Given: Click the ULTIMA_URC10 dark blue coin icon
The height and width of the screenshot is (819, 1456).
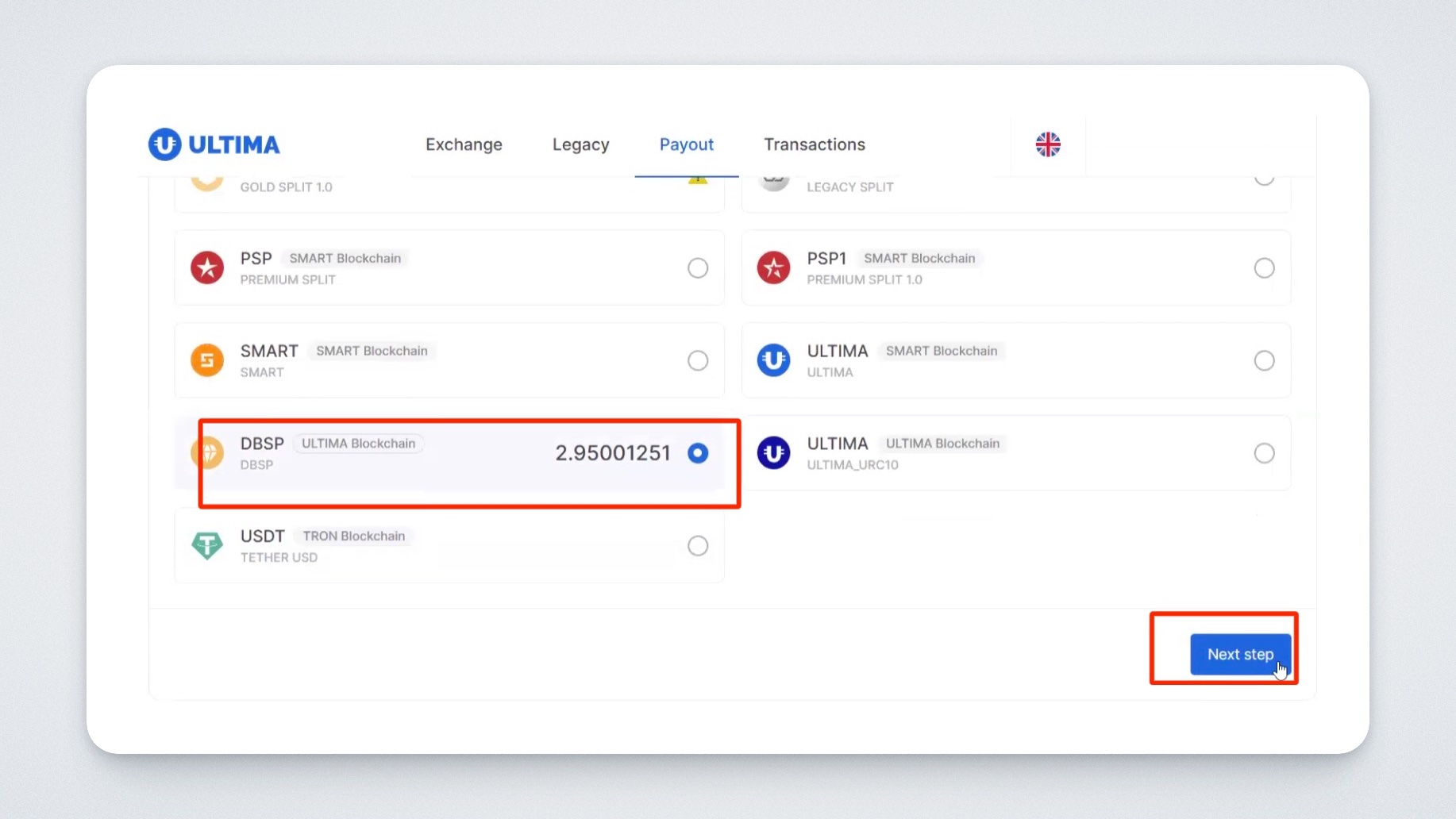Looking at the screenshot, I should point(773,453).
